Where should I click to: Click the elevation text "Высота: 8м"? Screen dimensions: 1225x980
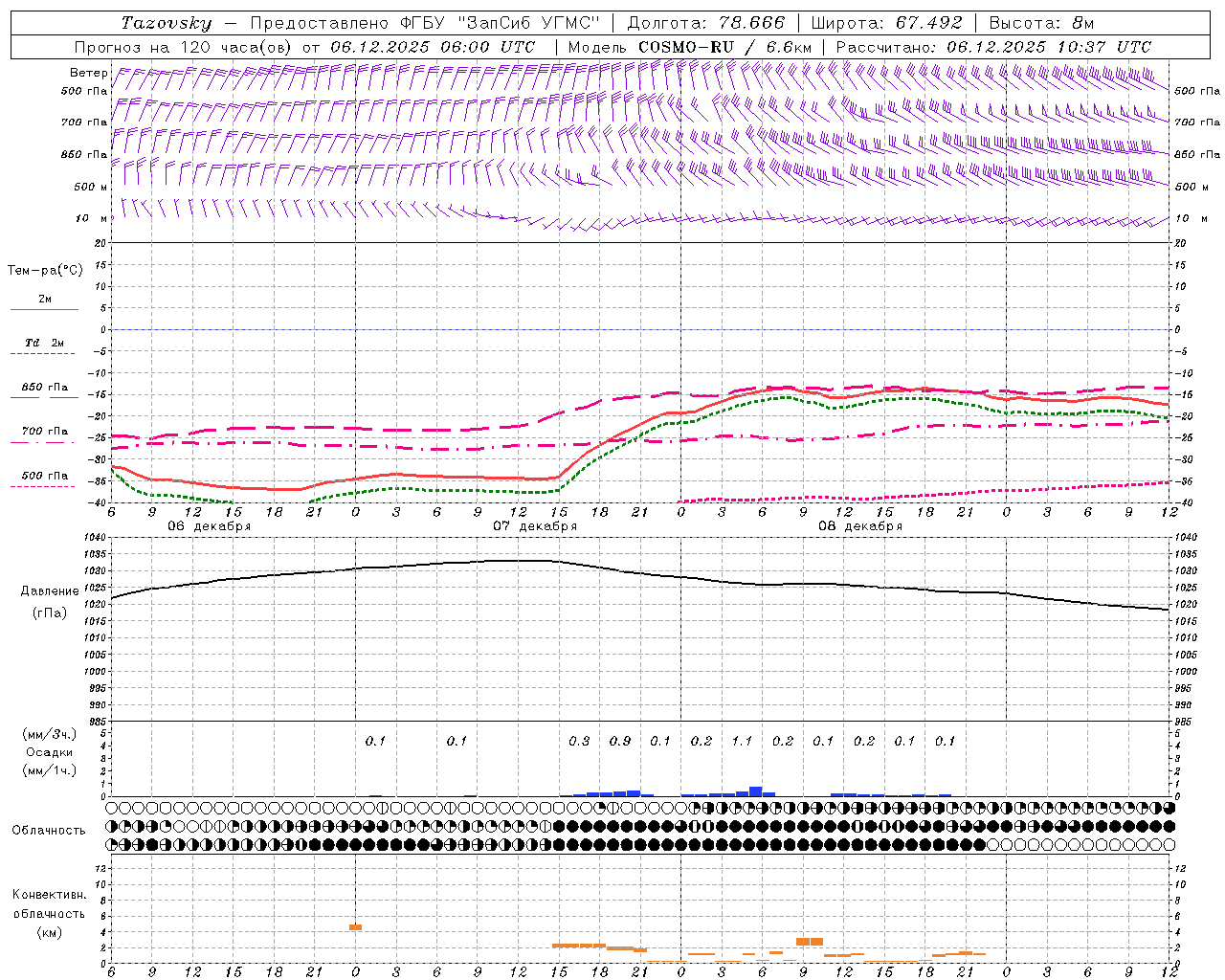click(x=1041, y=23)
